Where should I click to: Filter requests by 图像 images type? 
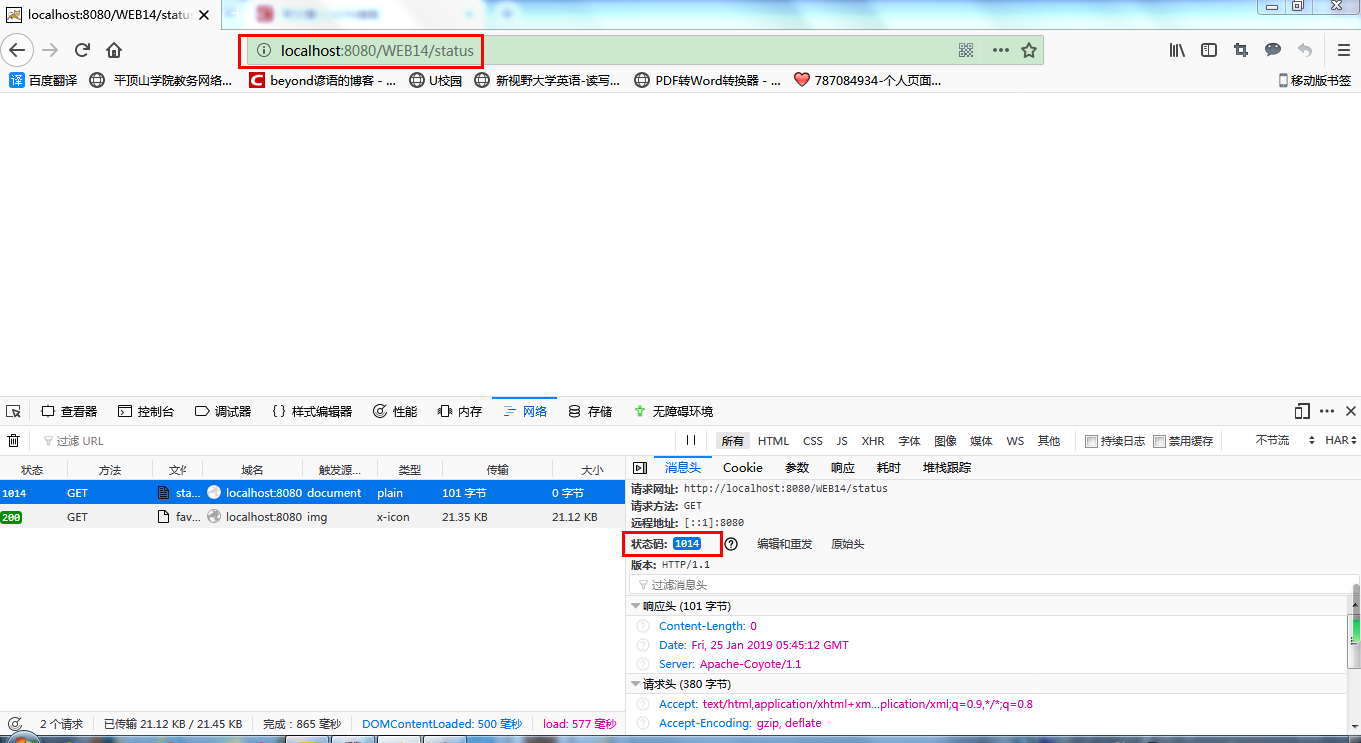[x=945, y=441]
